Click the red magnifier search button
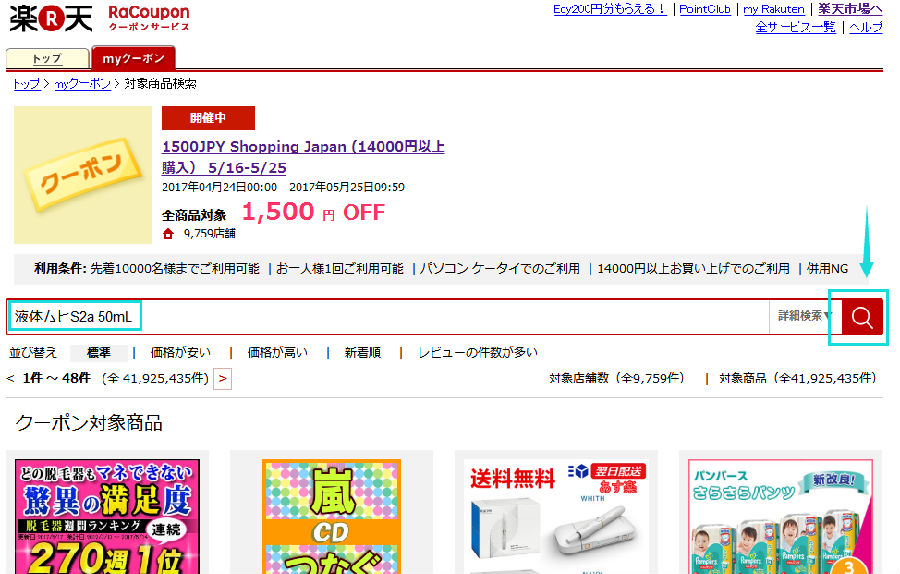 click(x=862, y=316)
